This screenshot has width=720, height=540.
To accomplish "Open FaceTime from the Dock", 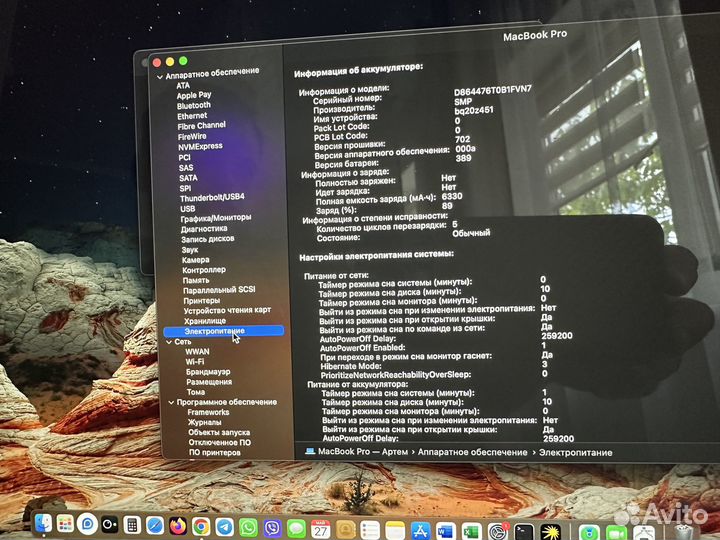I will [x=617, y=533].
